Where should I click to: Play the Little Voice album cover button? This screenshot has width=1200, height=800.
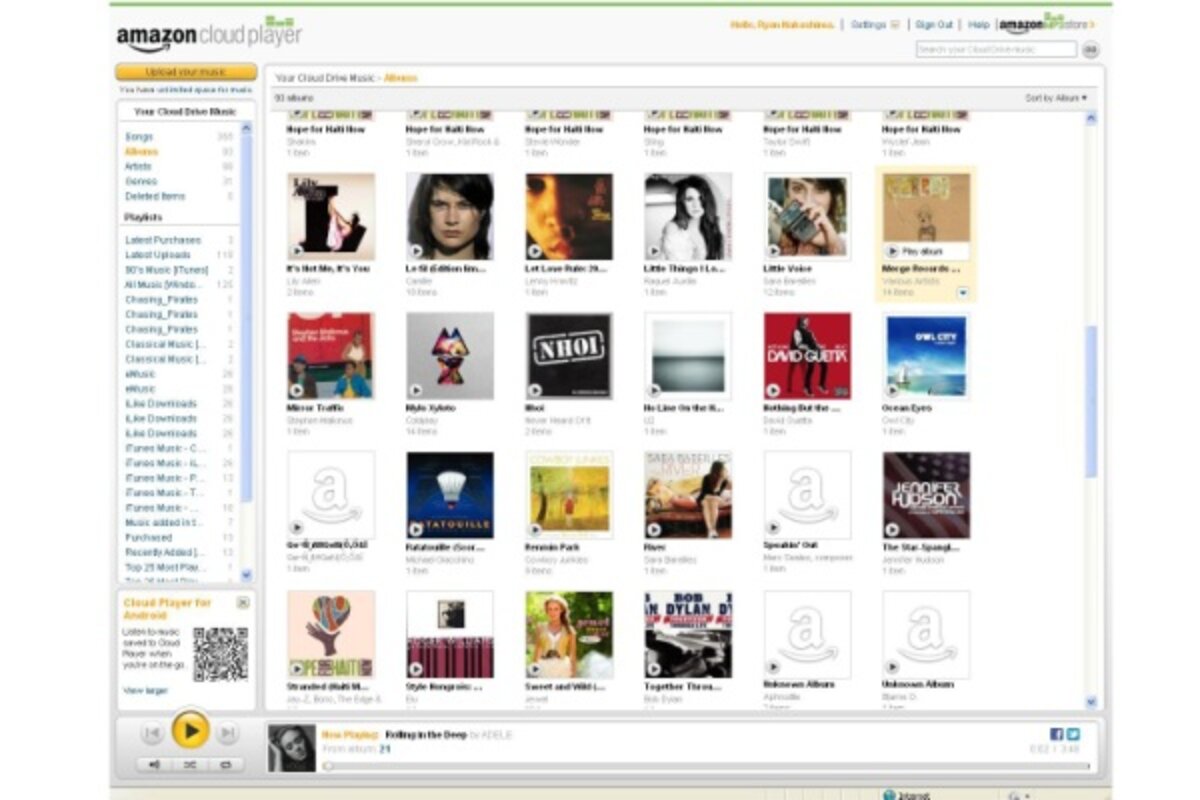773,251
